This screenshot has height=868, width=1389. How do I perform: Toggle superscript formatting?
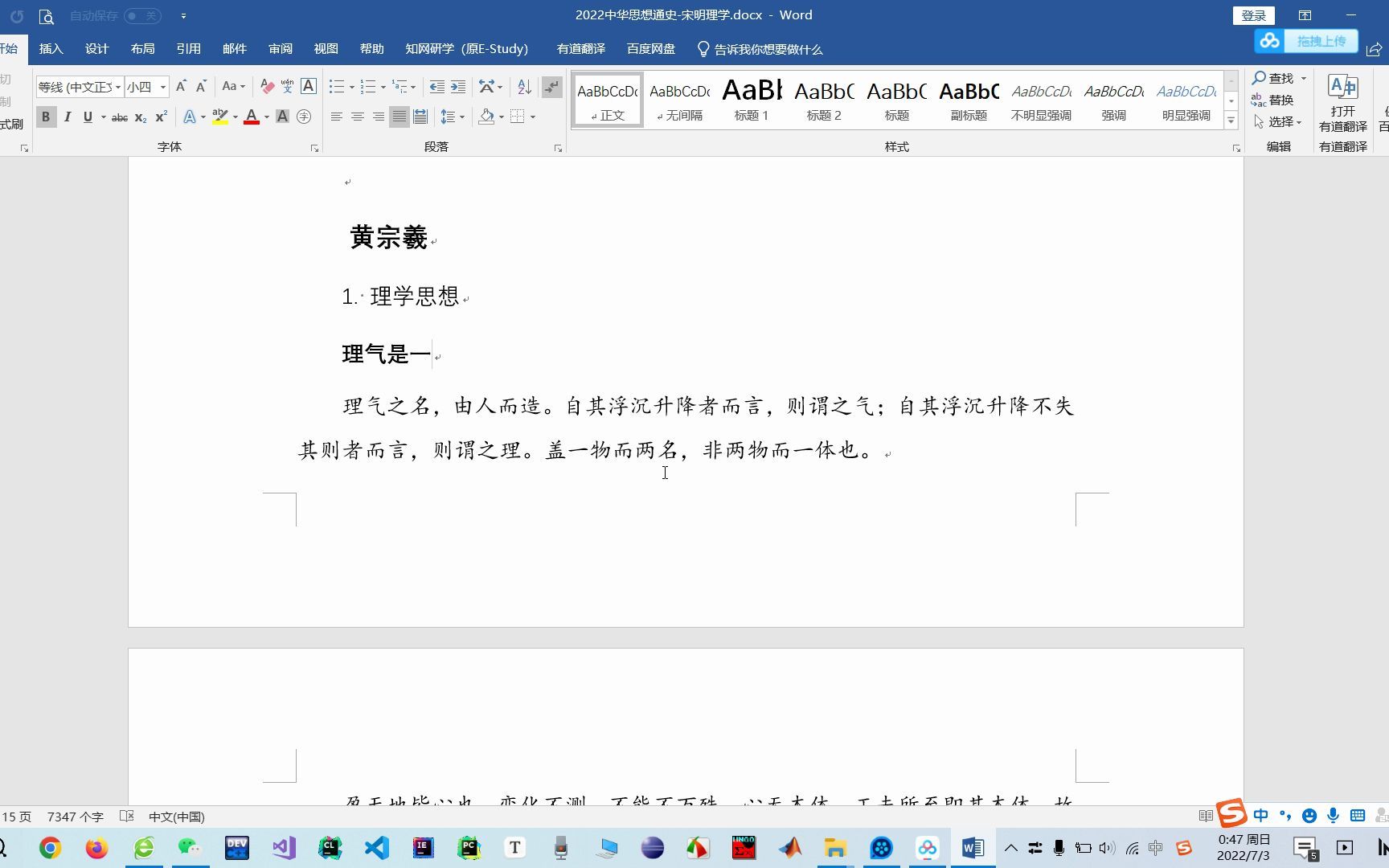161,117
